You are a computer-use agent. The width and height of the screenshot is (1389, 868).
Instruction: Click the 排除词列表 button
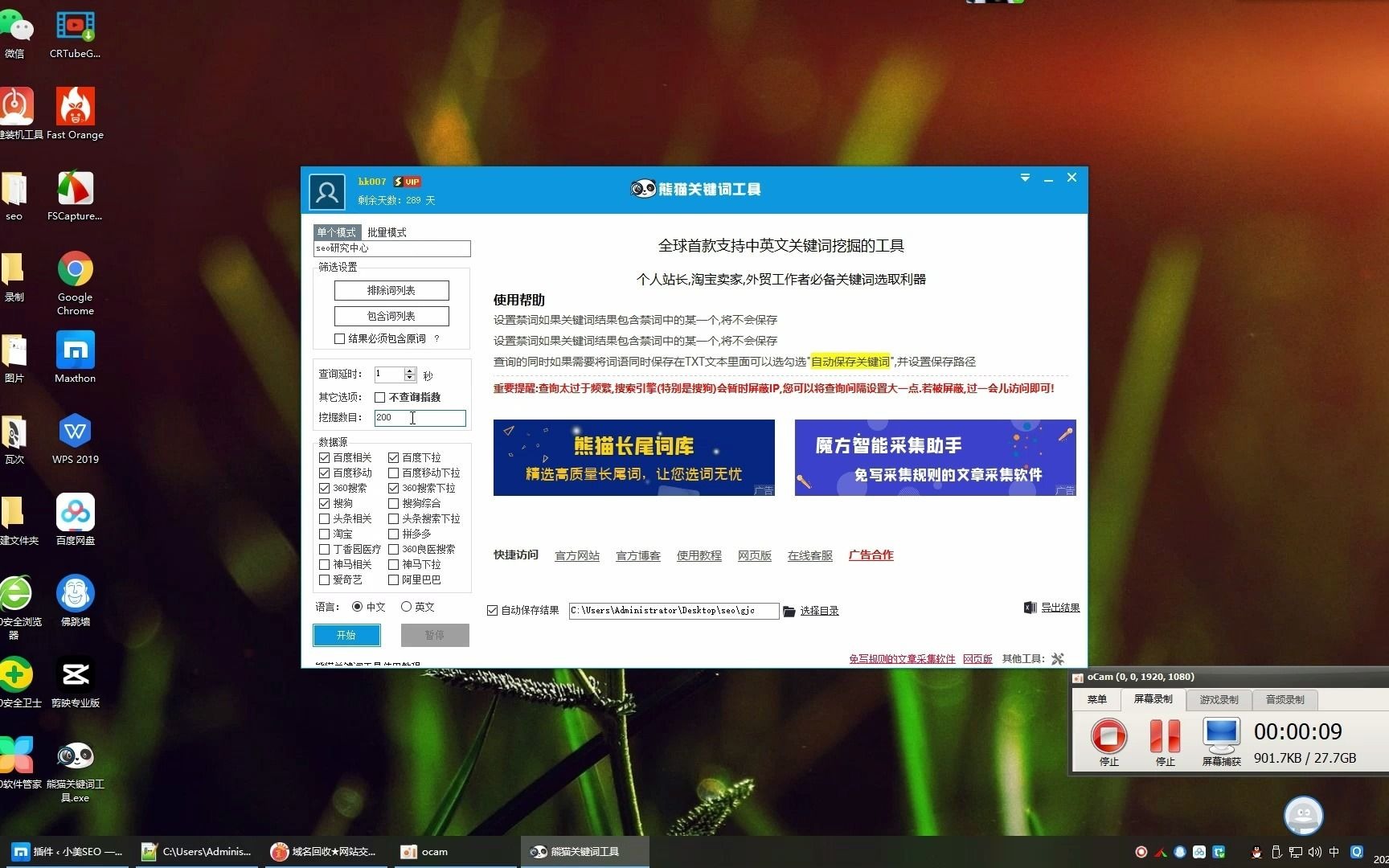(x=391, y=290)
